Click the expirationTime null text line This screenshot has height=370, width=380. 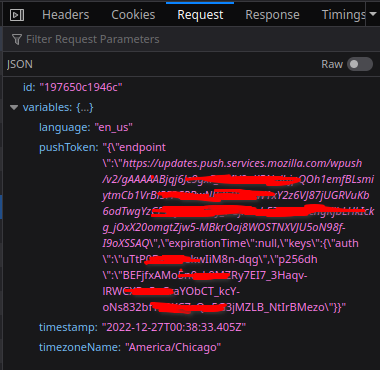coord(231,243)
